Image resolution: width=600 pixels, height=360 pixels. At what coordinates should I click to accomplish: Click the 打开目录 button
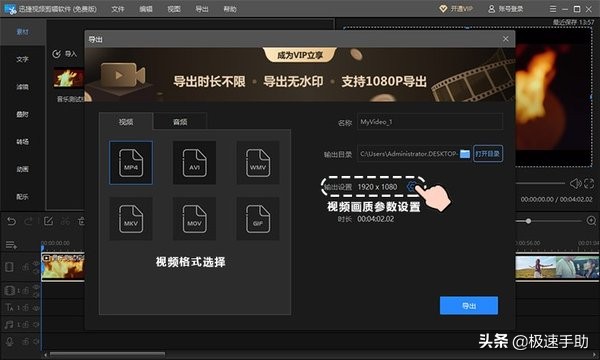click(488, 154)
